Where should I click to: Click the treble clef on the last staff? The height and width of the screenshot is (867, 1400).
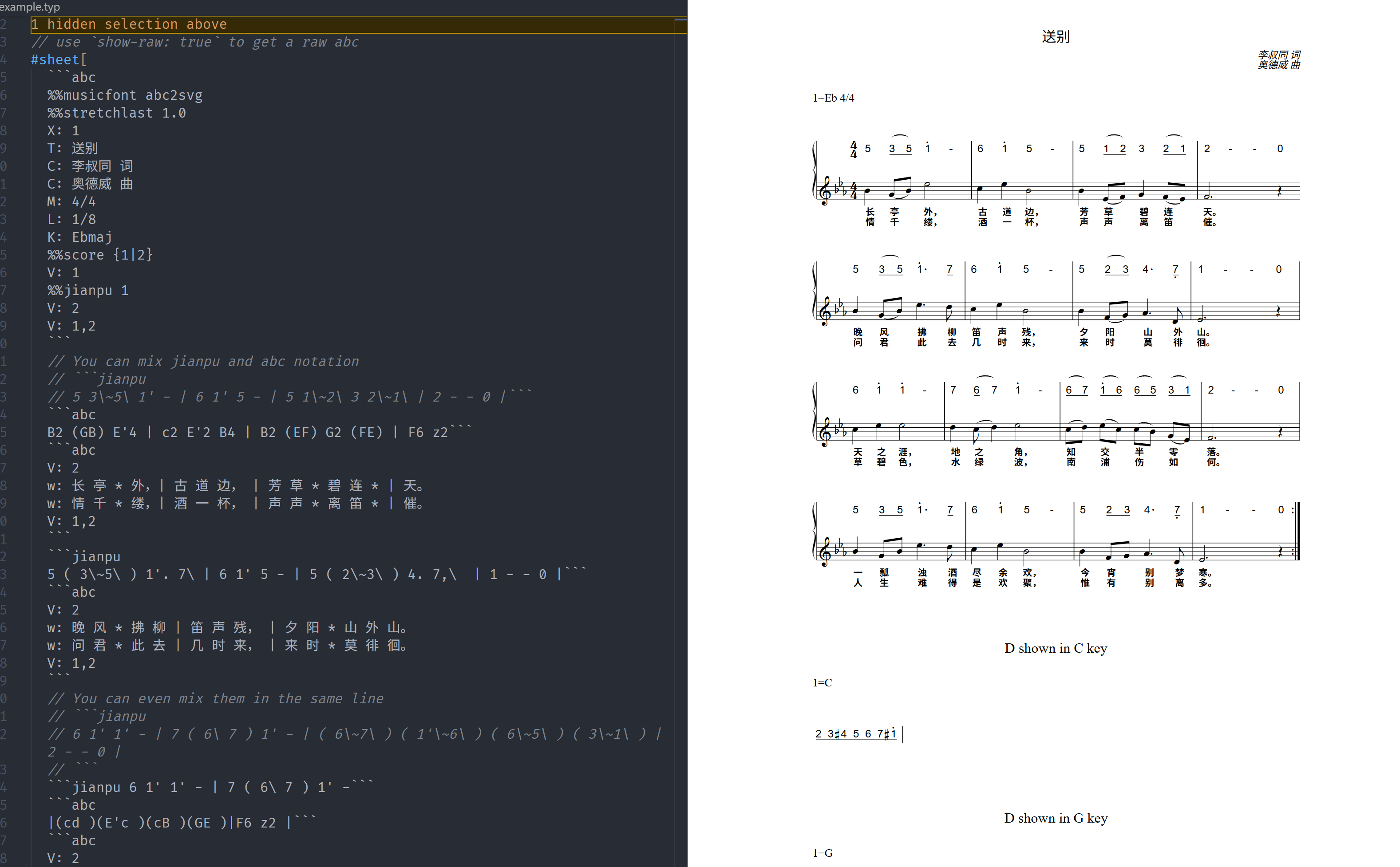(x=825, y=552)
